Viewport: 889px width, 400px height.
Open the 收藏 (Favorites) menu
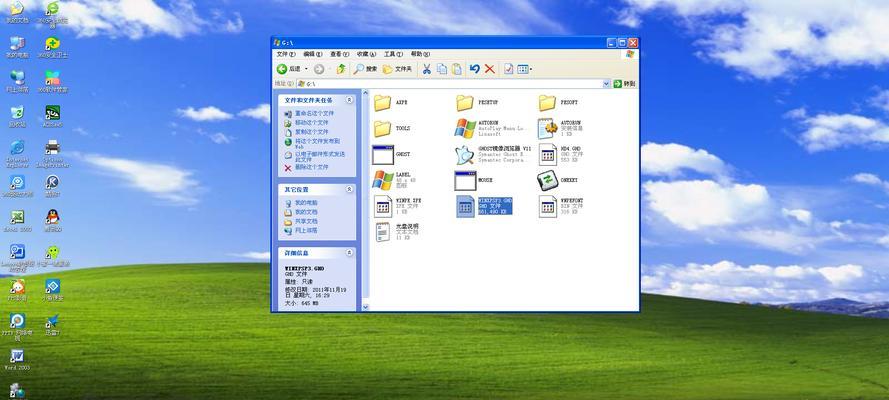pyautogui.click(x=366, y=54)
